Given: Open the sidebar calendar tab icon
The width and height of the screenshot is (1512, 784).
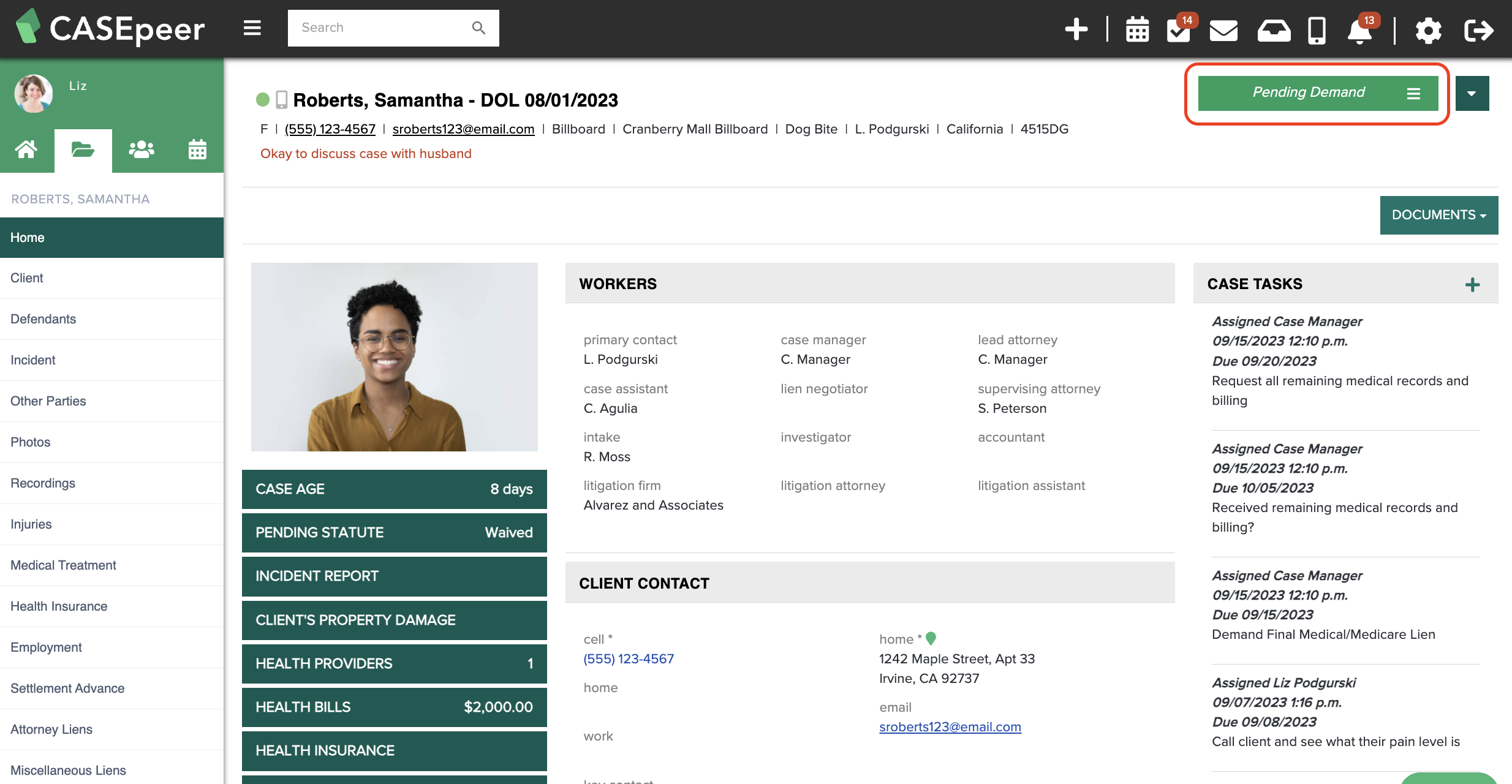Looking at the screenshot, I should (x=197, y=149).
